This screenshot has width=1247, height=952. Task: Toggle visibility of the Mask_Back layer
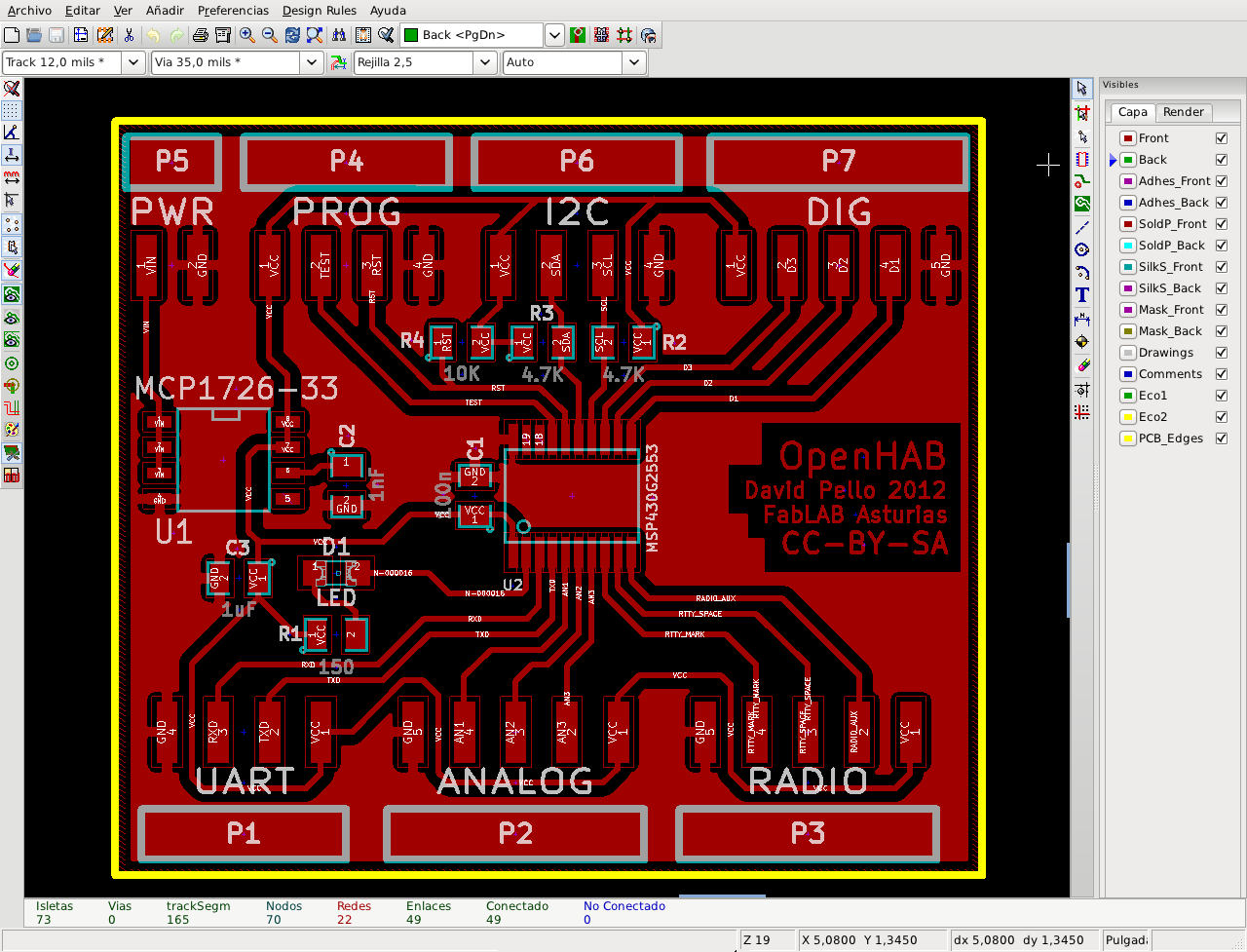click(1222, 331)
